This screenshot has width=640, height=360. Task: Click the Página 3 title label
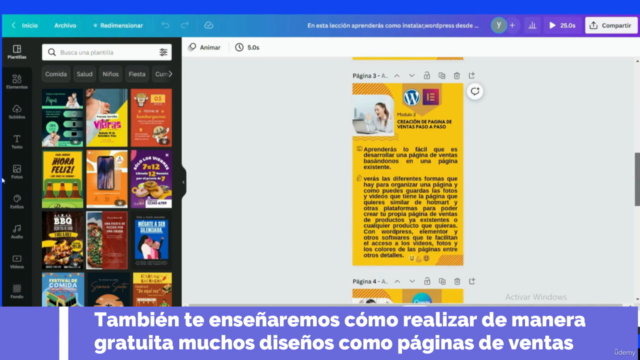click(x=370, y=76)
